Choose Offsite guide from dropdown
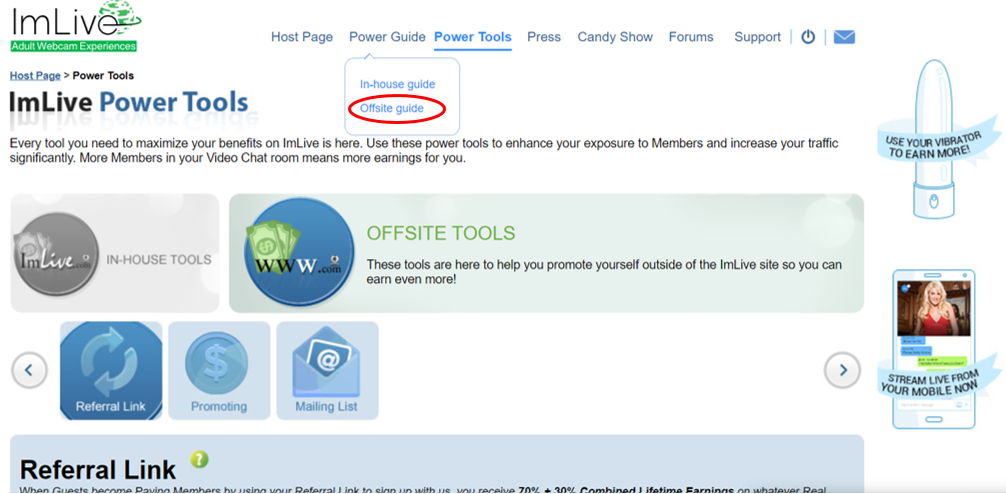The height and width of the screenshot is (494, 1006). pos(391,108)
